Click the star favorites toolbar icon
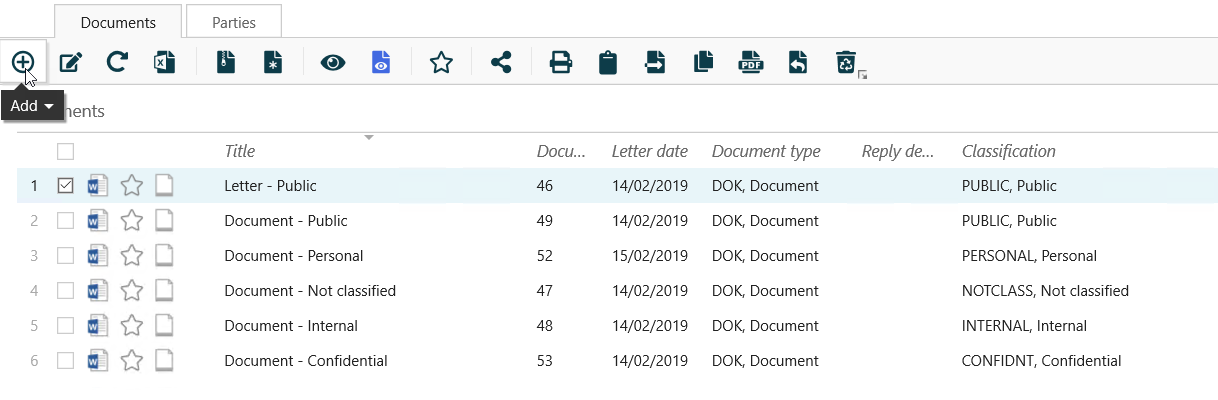The width and height of the screenshot is (1218, 400). point(441,63)
